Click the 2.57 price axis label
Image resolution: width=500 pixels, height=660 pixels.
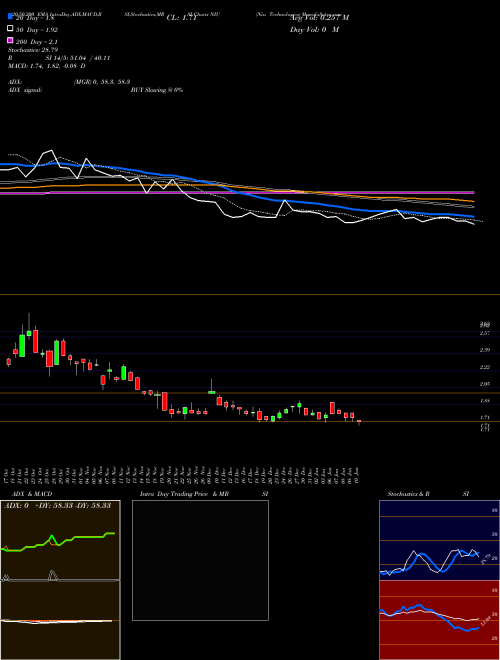pyautogui.click(x=485, y=333)
